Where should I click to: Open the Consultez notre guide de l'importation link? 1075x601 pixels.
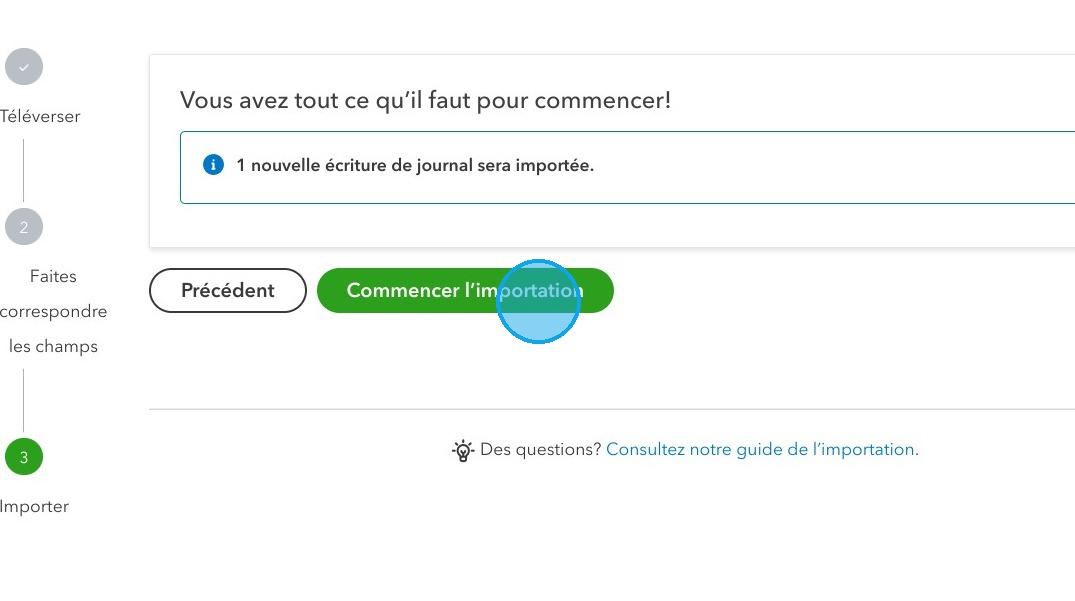tap(762, 450)
